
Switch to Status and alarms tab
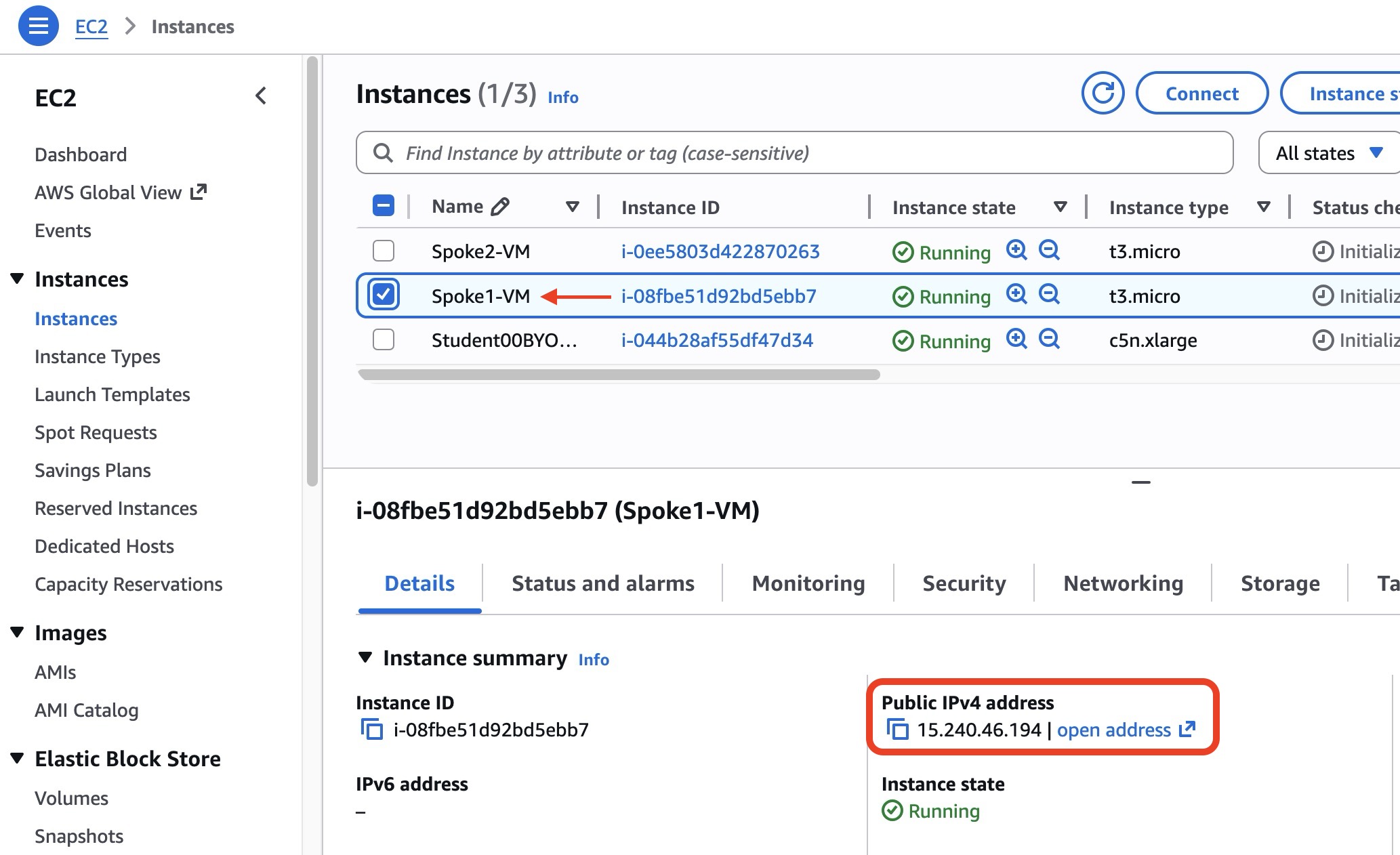pos(602,583)
